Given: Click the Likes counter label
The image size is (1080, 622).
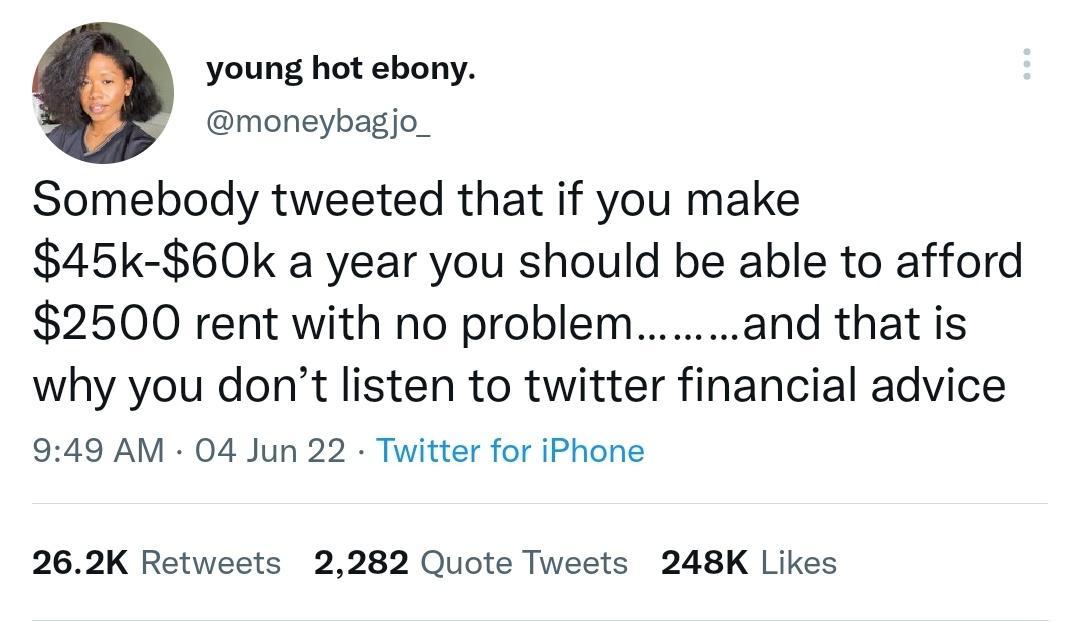Looking at the screenshot, I should [797, 563].
